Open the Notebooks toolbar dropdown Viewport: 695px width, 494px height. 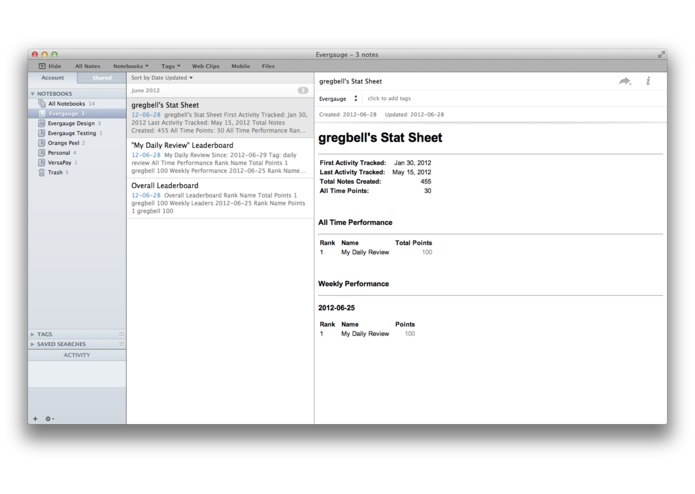pos(131,66)
